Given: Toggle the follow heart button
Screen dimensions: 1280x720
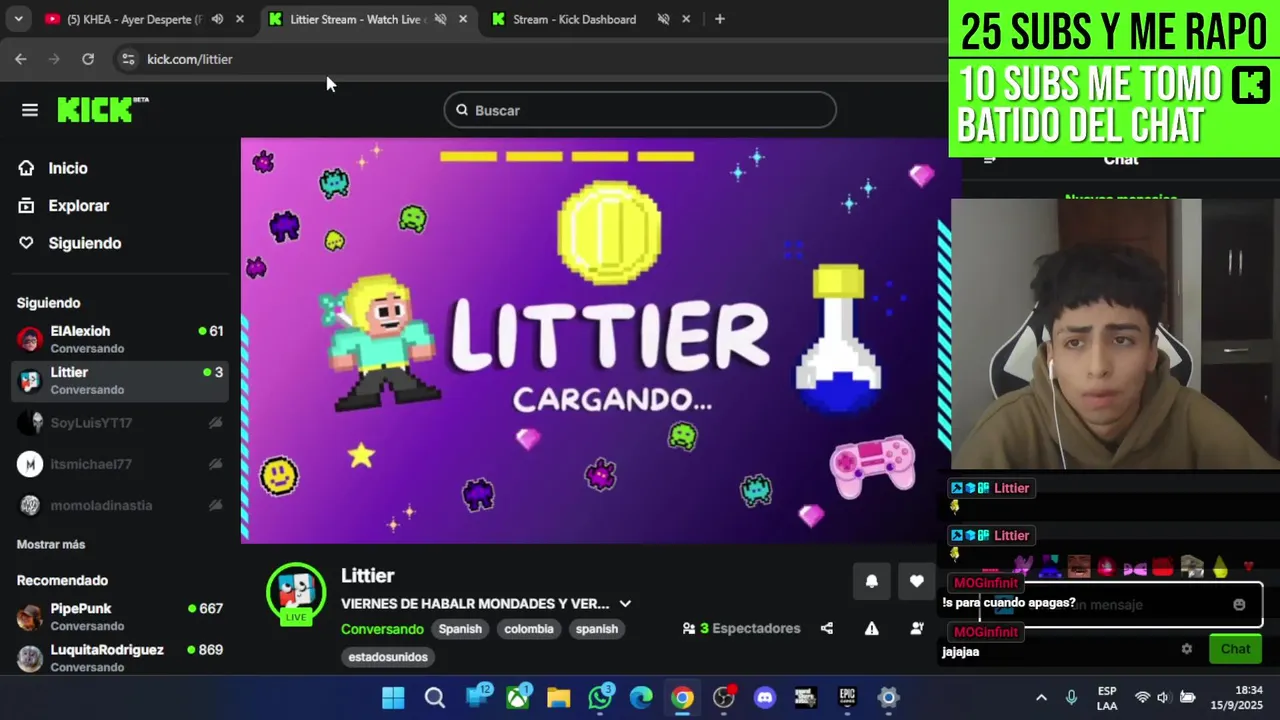Looking at the screenshot, I should pos(916,581).
